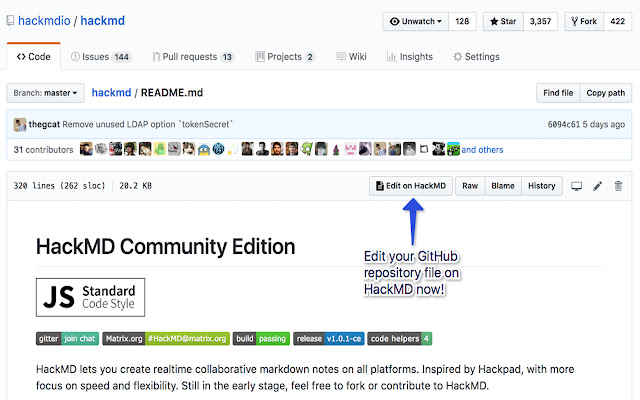Open the Projects tab

(285, 57)
